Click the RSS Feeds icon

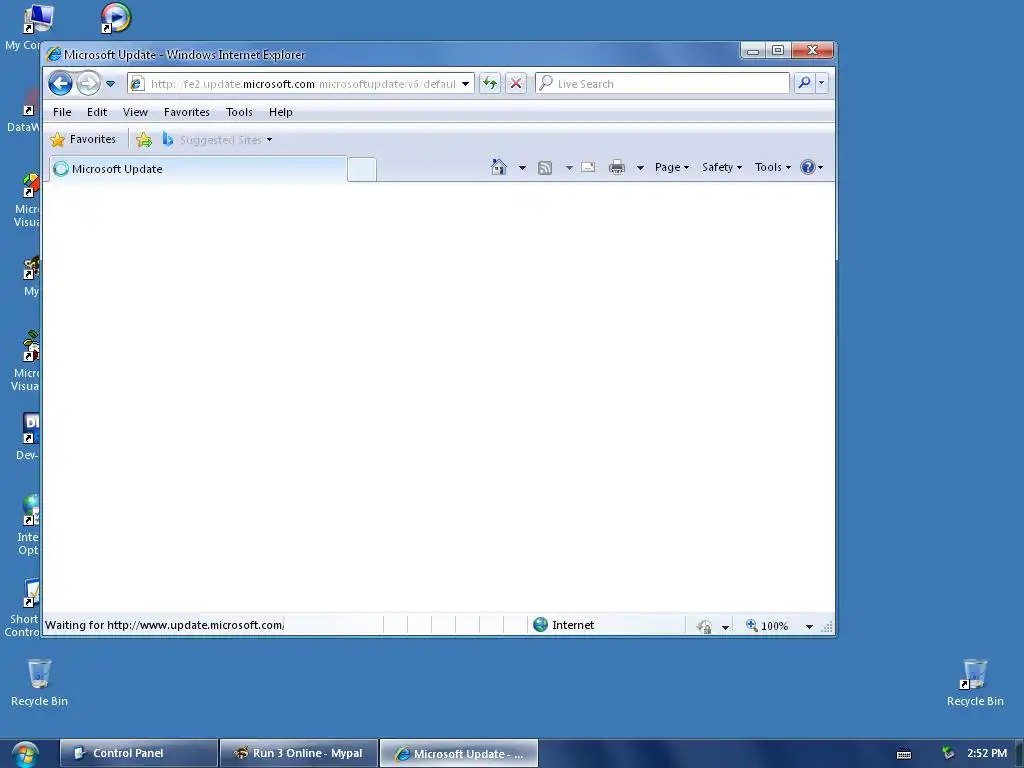coord(545,168)
